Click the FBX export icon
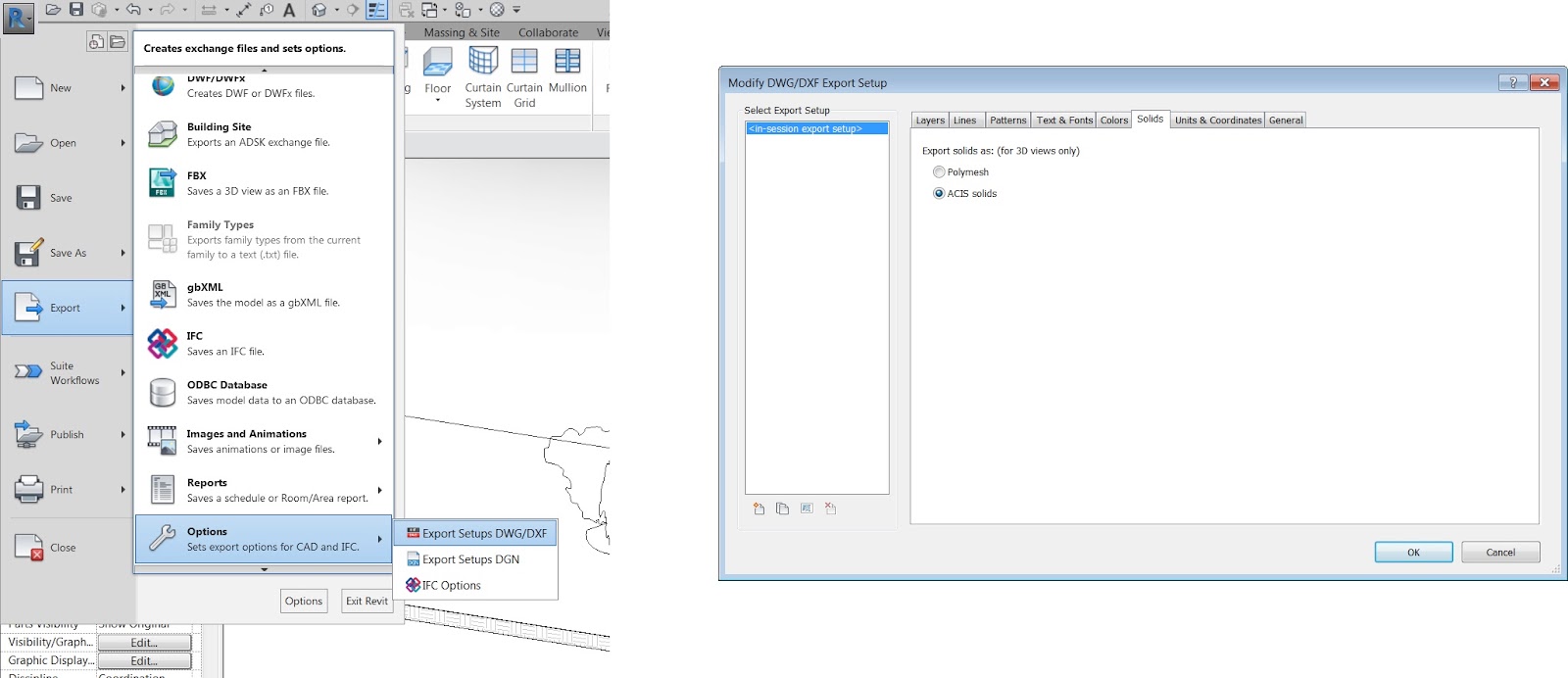Screen dimensions: 1568x678 coord(163,182)
